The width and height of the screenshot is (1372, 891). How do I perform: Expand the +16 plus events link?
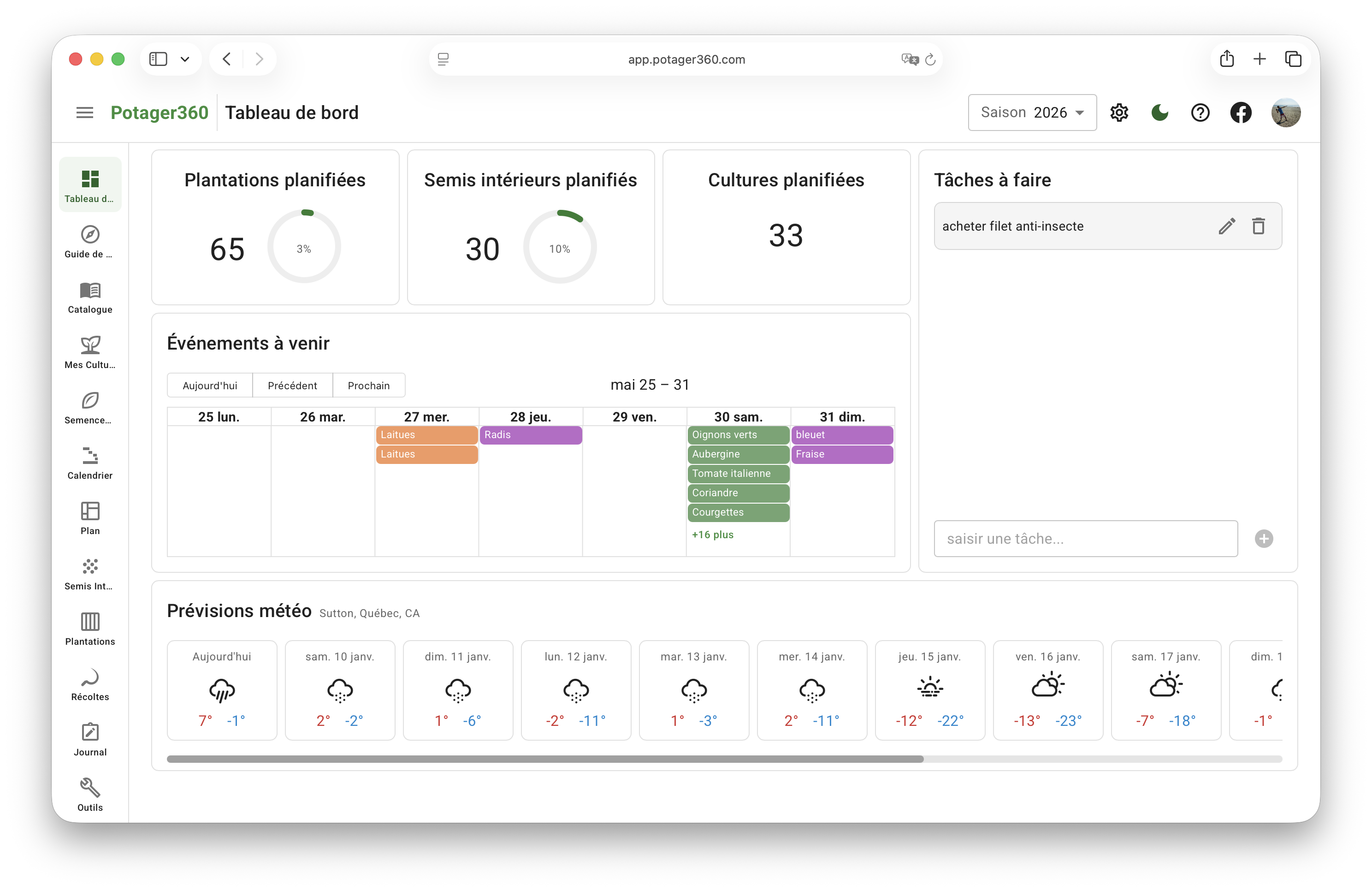pos(713,535)
